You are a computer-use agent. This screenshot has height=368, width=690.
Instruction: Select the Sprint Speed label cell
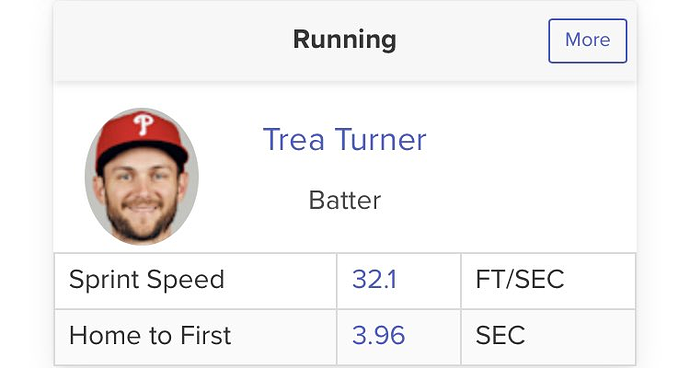195,281
